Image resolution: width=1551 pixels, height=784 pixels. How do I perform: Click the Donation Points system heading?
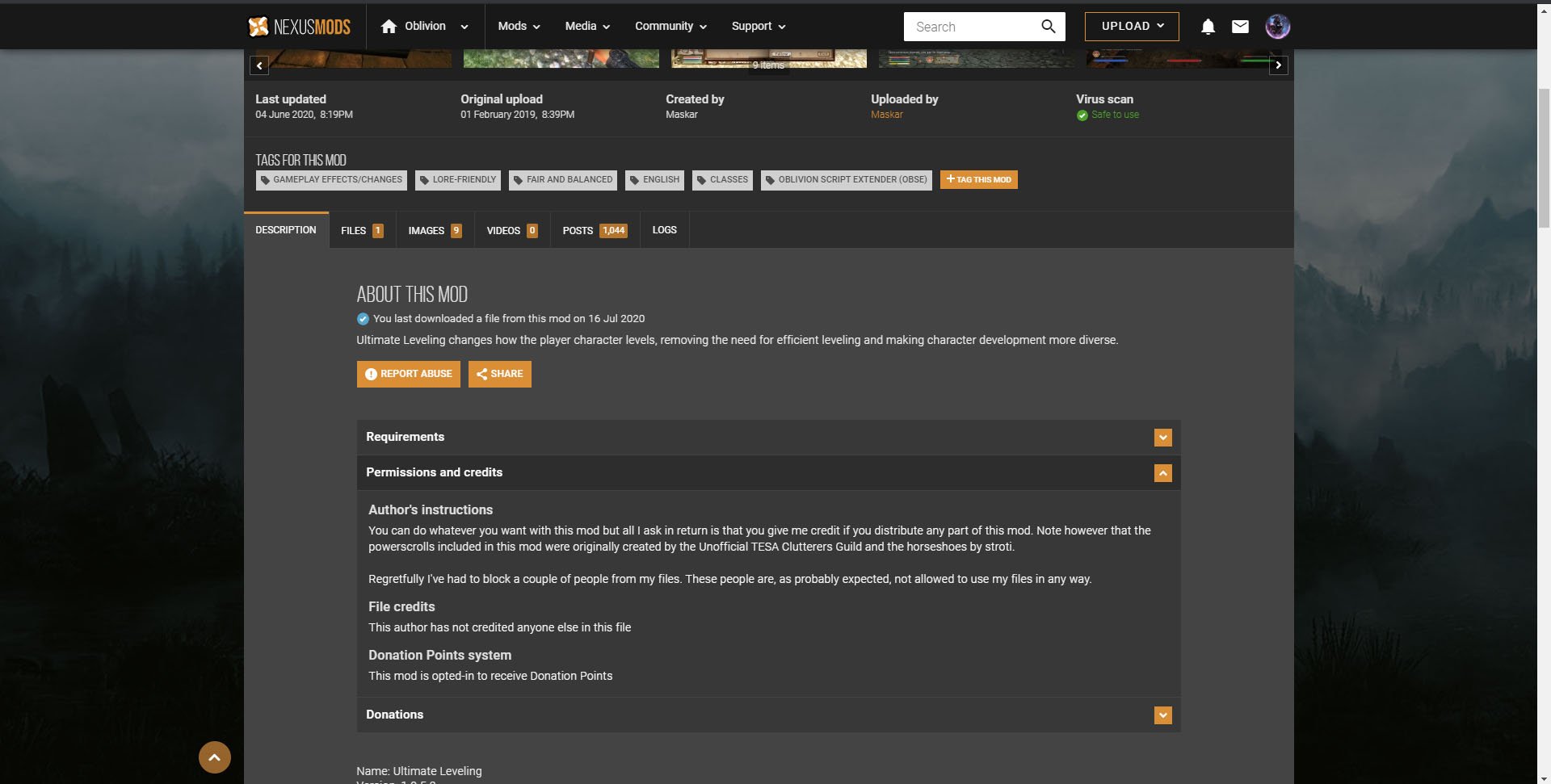tap(439, 656)
